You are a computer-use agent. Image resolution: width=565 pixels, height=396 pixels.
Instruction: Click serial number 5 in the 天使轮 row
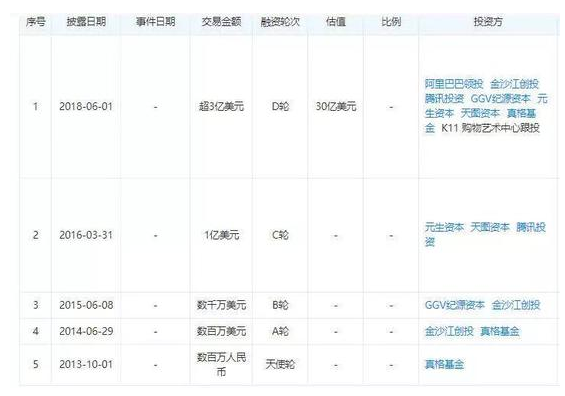pyautogui.click(x=35, y=364)
